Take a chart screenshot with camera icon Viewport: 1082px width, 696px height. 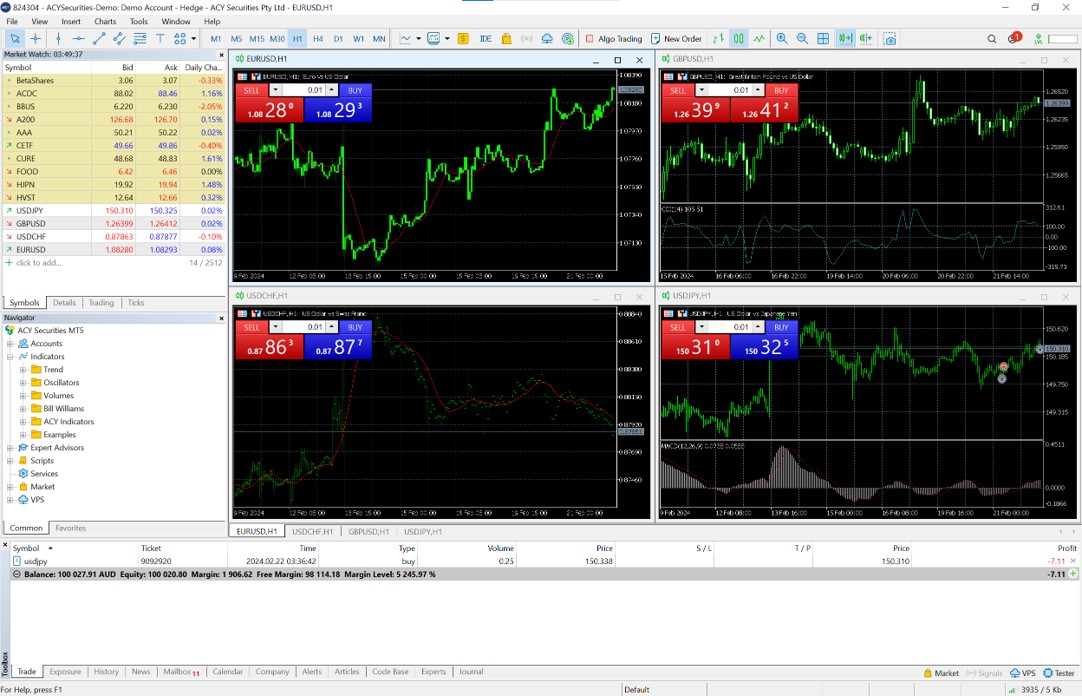(x=890, y=39)
